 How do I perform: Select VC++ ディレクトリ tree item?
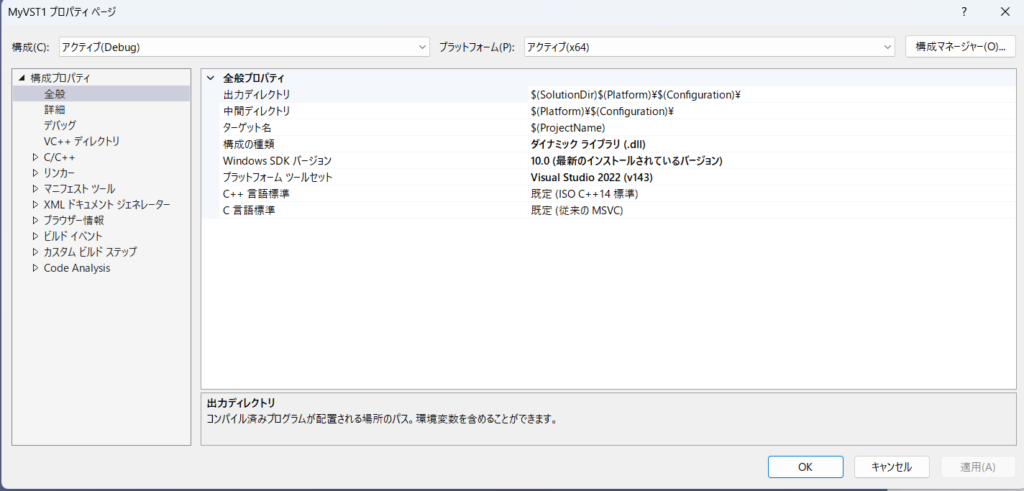[81, 141]
